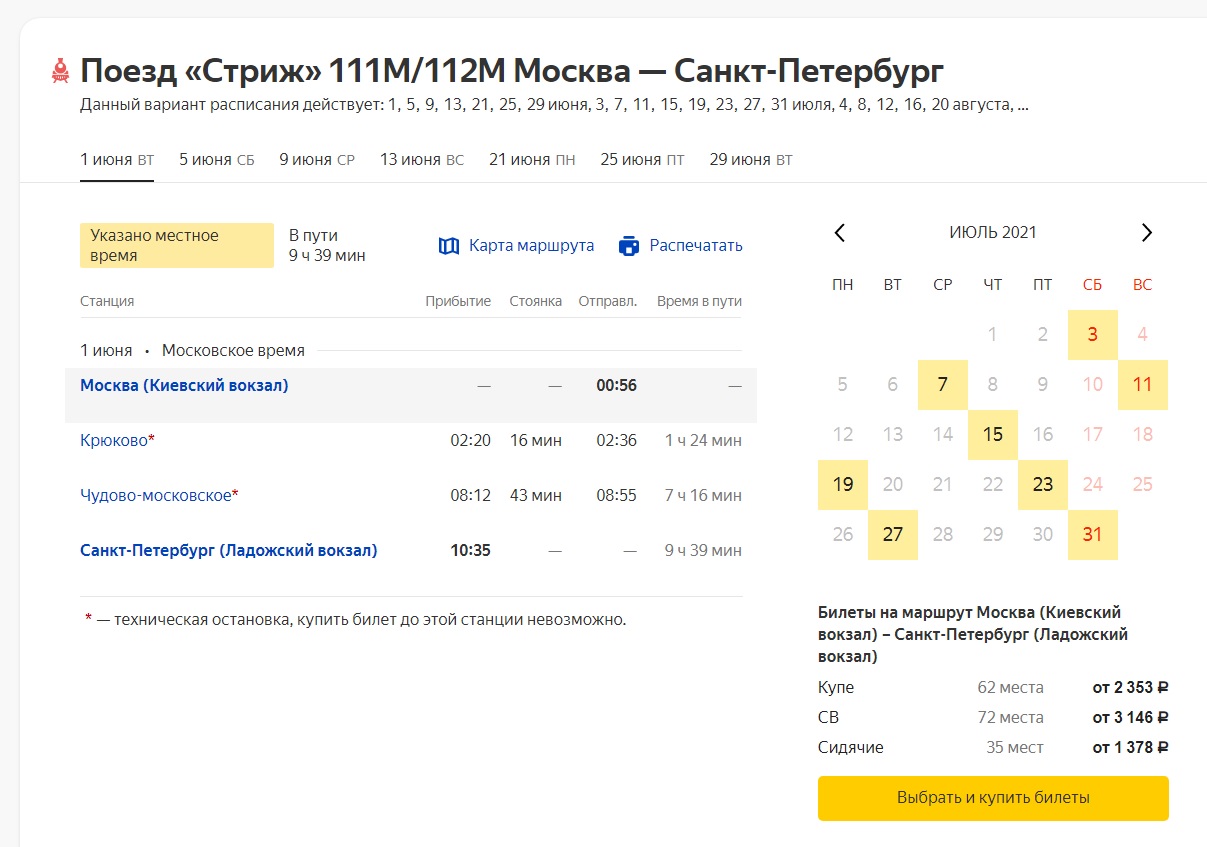
Task: Select the 5 июня date tab
Action: coord(217,160)
